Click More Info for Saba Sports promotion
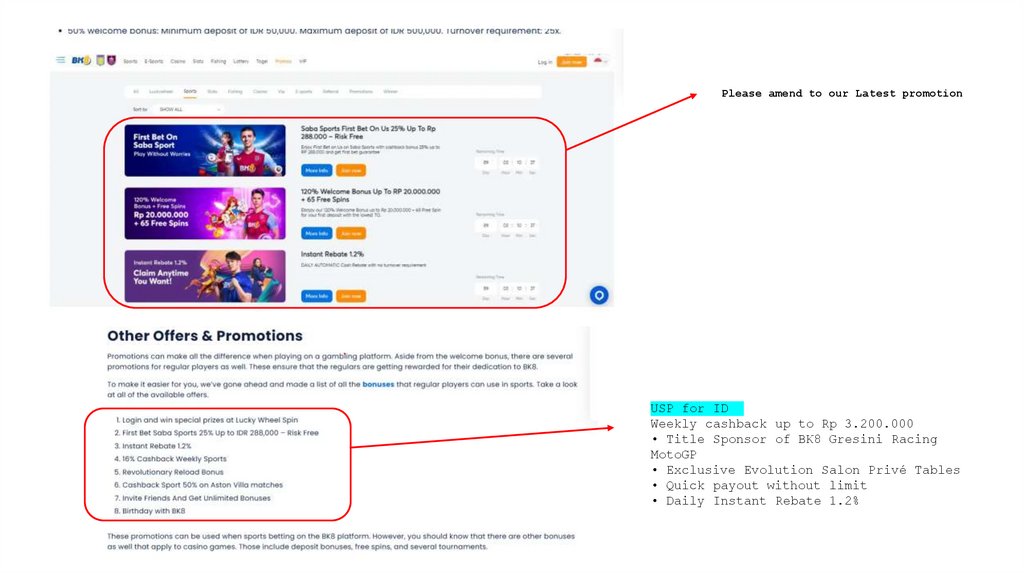Viewport: 1024px width, 574px height. 317,170
